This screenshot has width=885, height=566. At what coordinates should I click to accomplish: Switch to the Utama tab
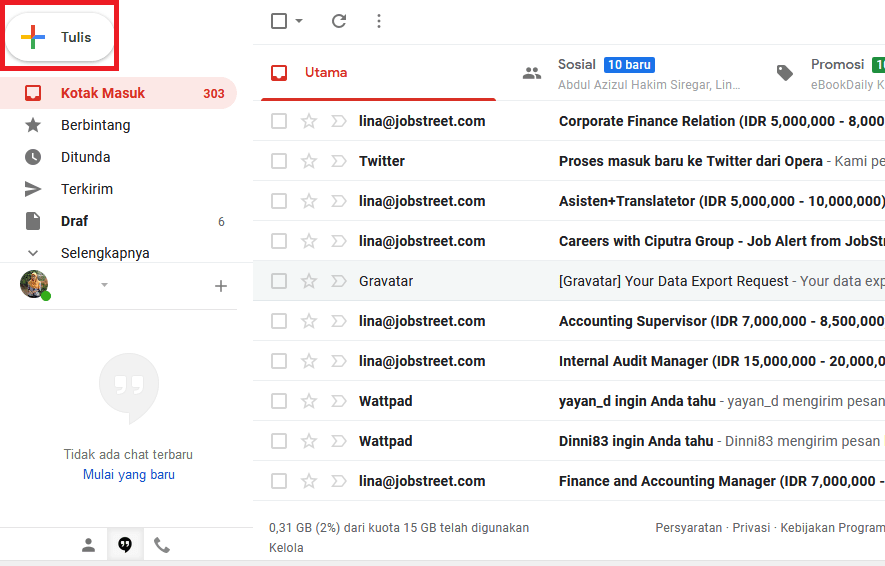coord(378,73)
